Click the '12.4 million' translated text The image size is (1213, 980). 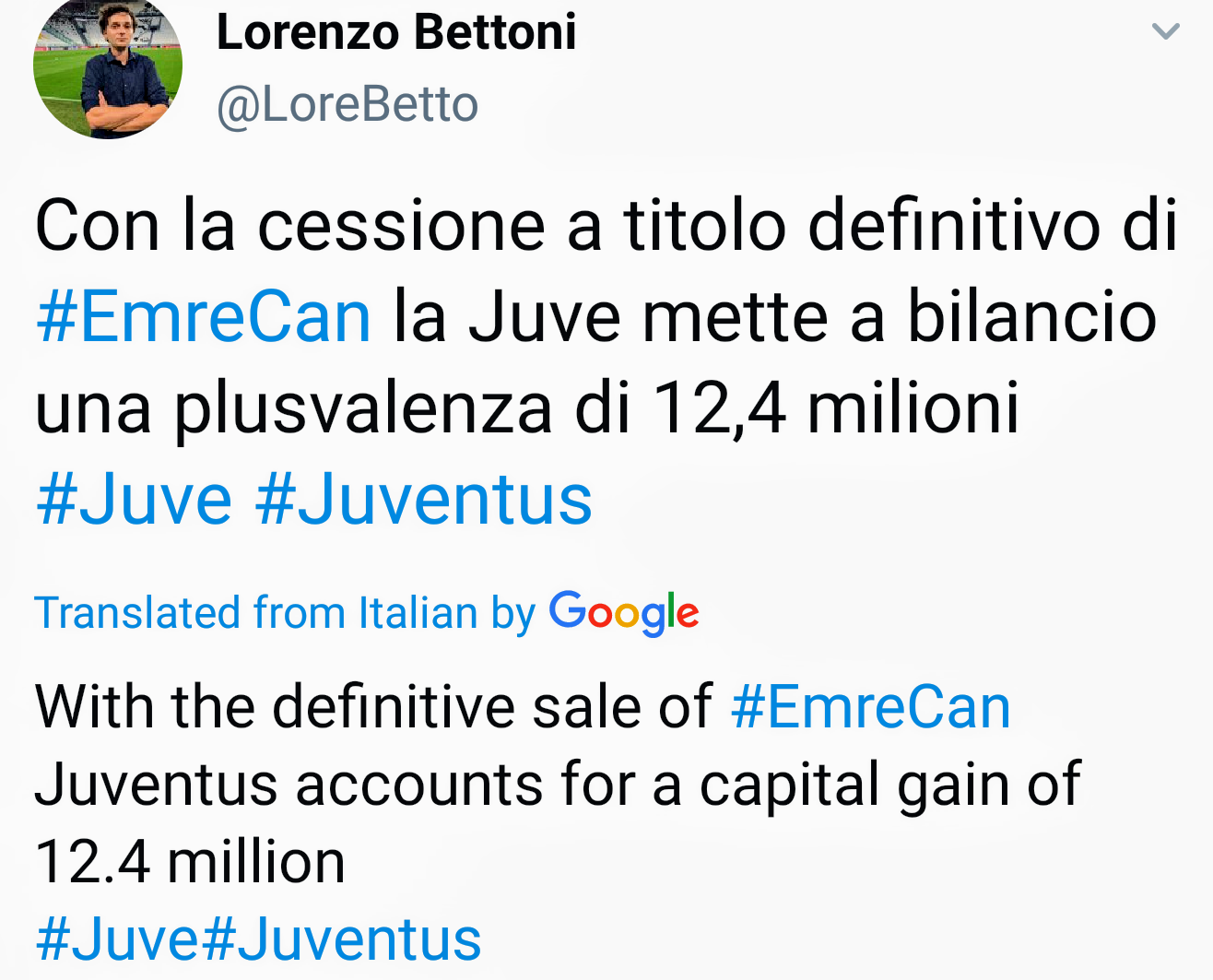coord(190,863)
